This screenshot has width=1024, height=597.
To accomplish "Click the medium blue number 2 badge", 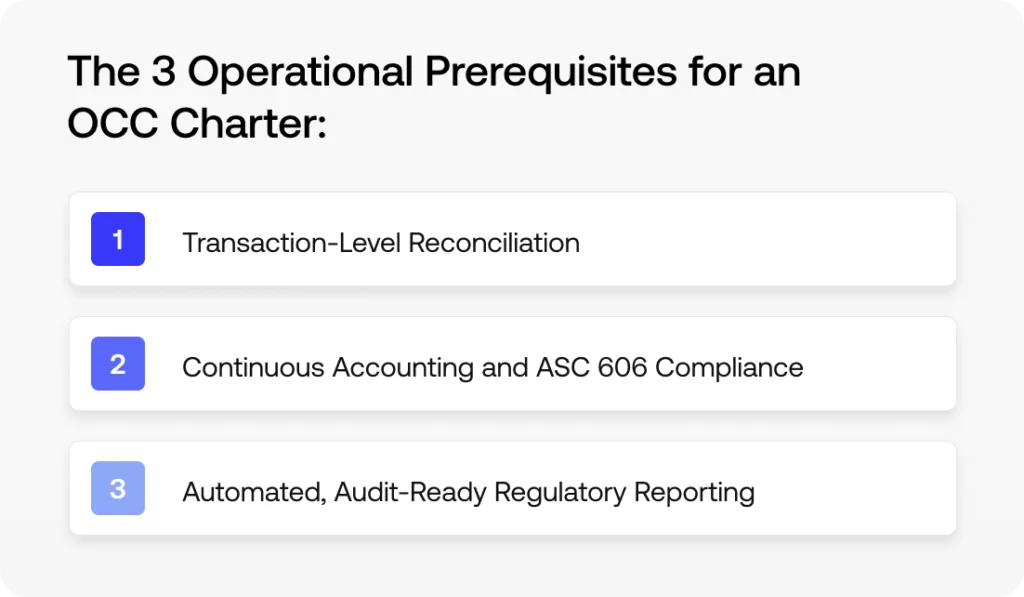I will click(x=118, y=364).
